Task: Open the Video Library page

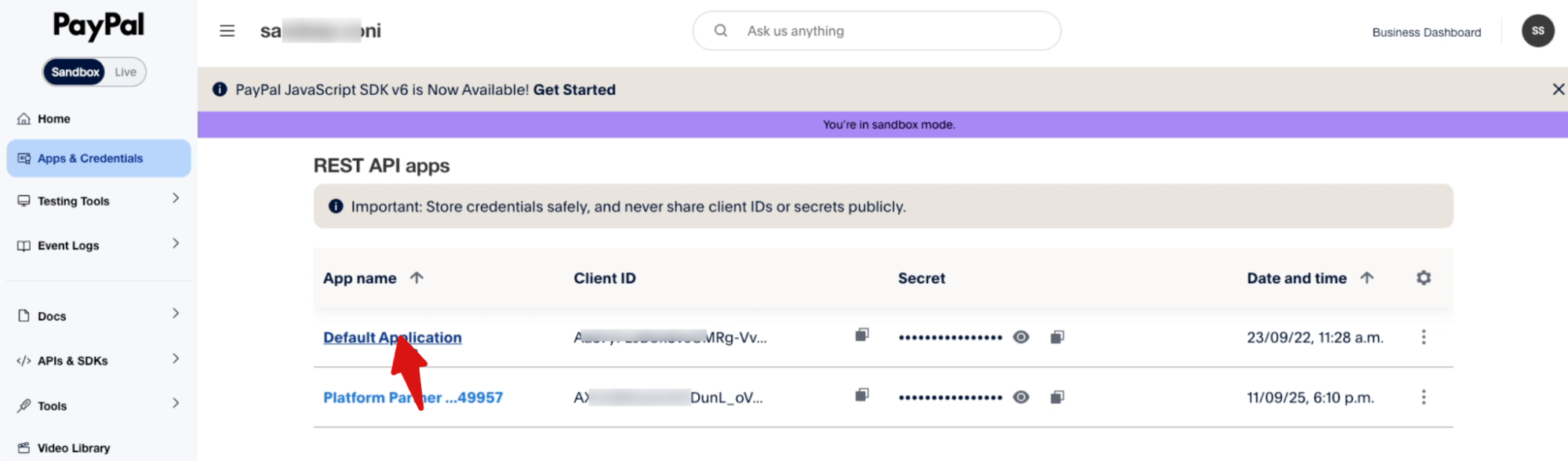Action: (x=73, y=448)
